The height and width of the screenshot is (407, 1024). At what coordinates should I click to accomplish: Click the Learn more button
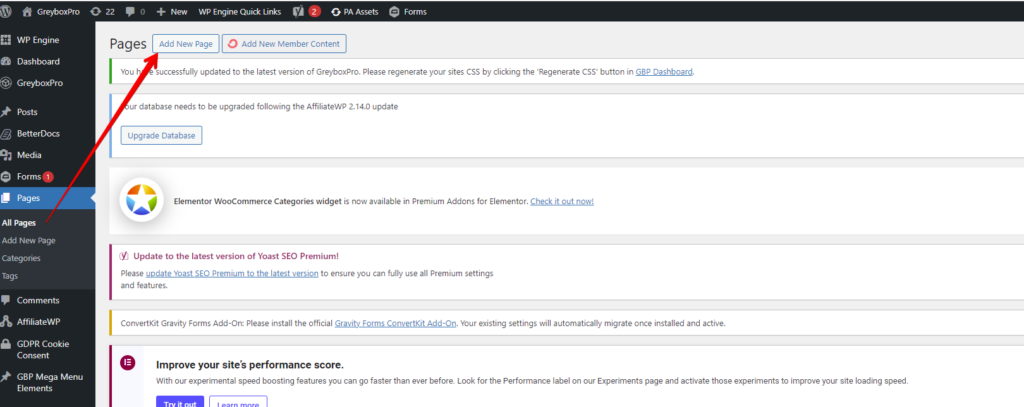point(238,404)
